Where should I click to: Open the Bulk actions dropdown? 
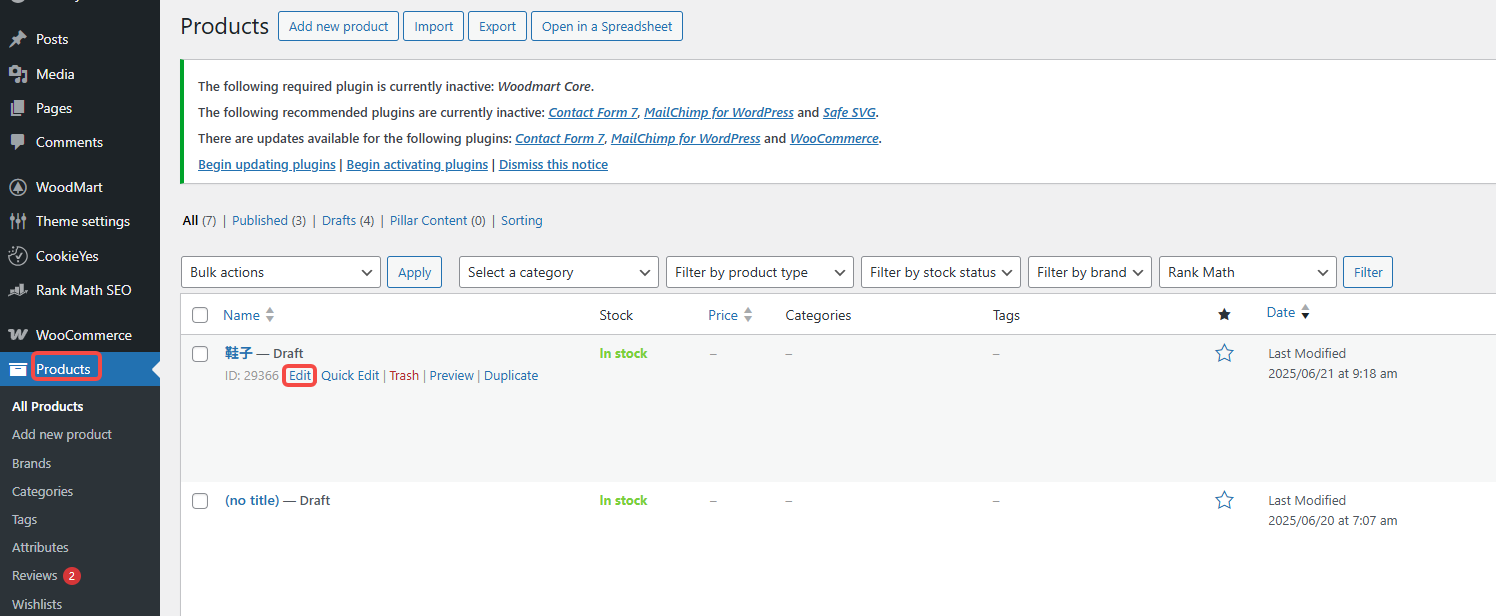(280, 271)
